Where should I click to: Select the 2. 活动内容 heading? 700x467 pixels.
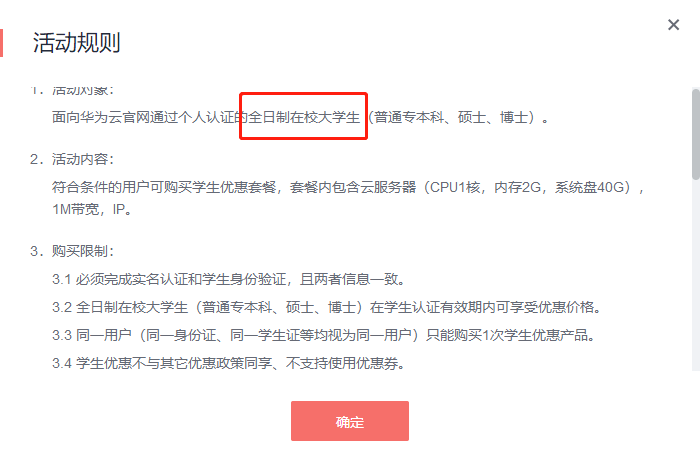(72, 159)
